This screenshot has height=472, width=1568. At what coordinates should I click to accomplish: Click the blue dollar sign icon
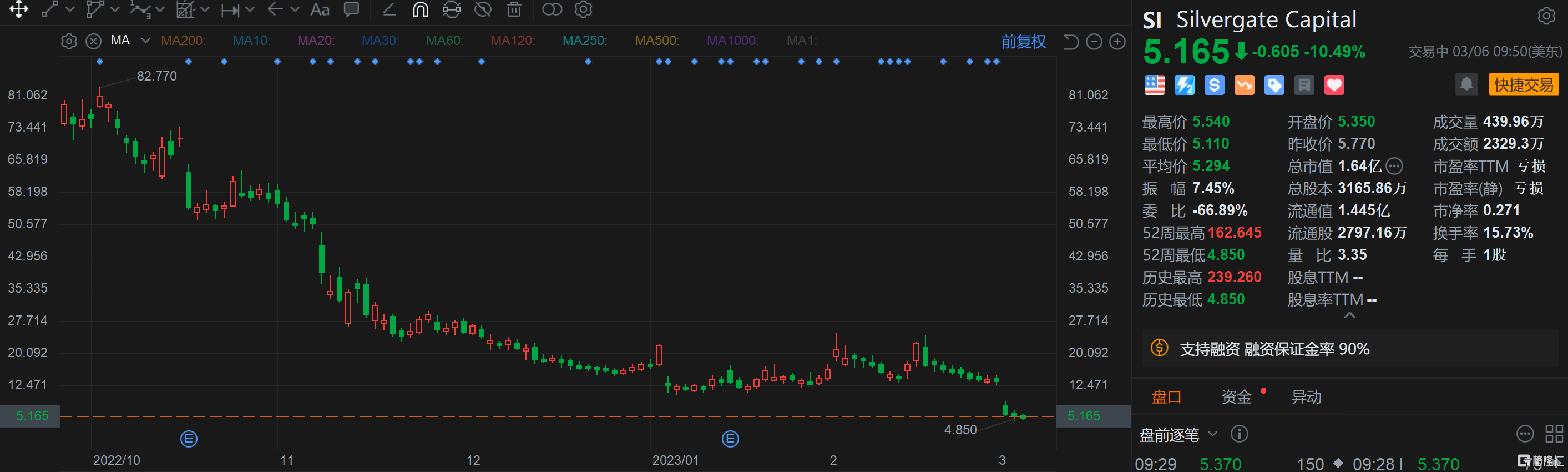click(1215, 86)
